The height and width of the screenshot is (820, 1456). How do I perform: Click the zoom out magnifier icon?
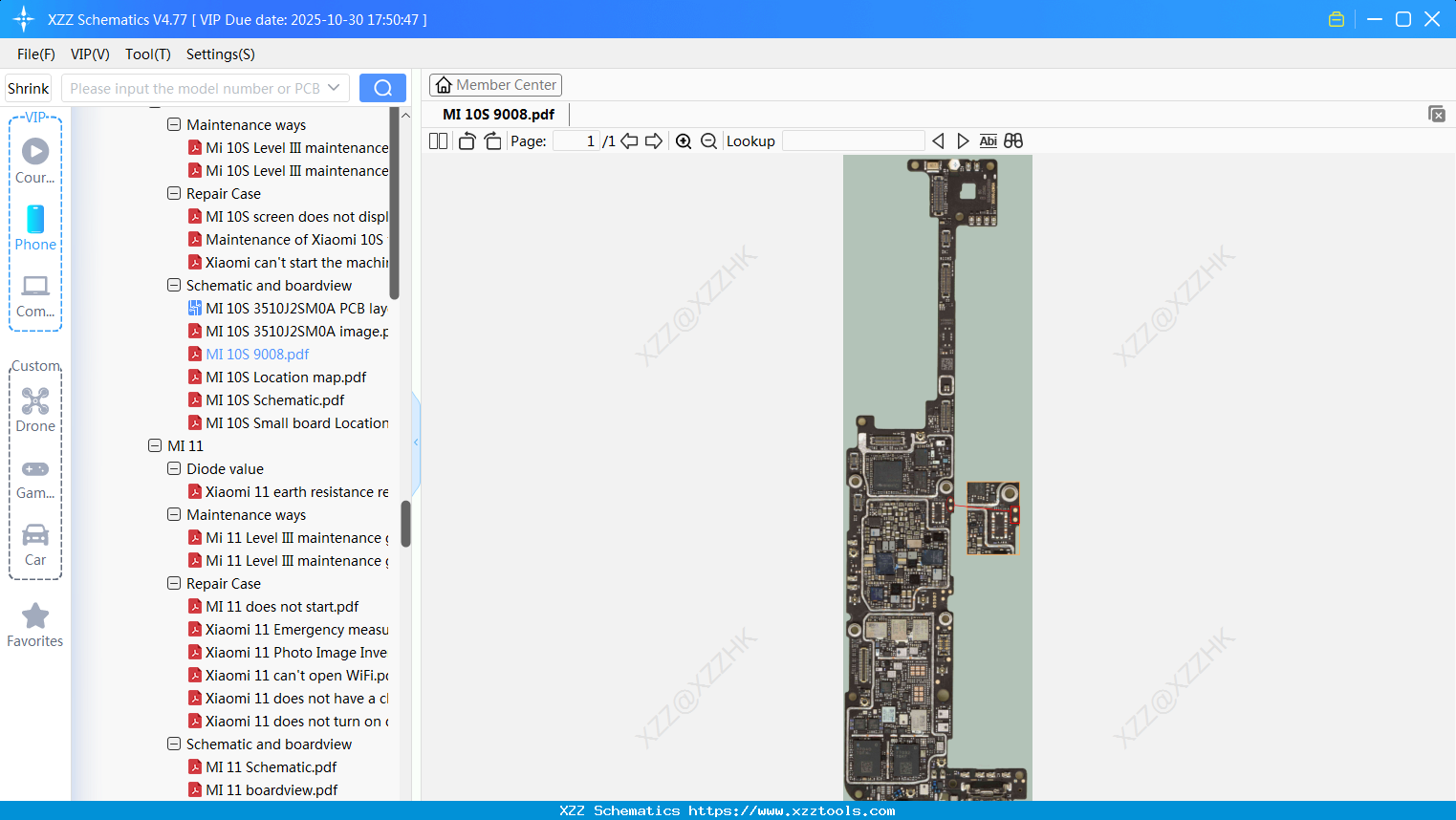pos(708,141)
